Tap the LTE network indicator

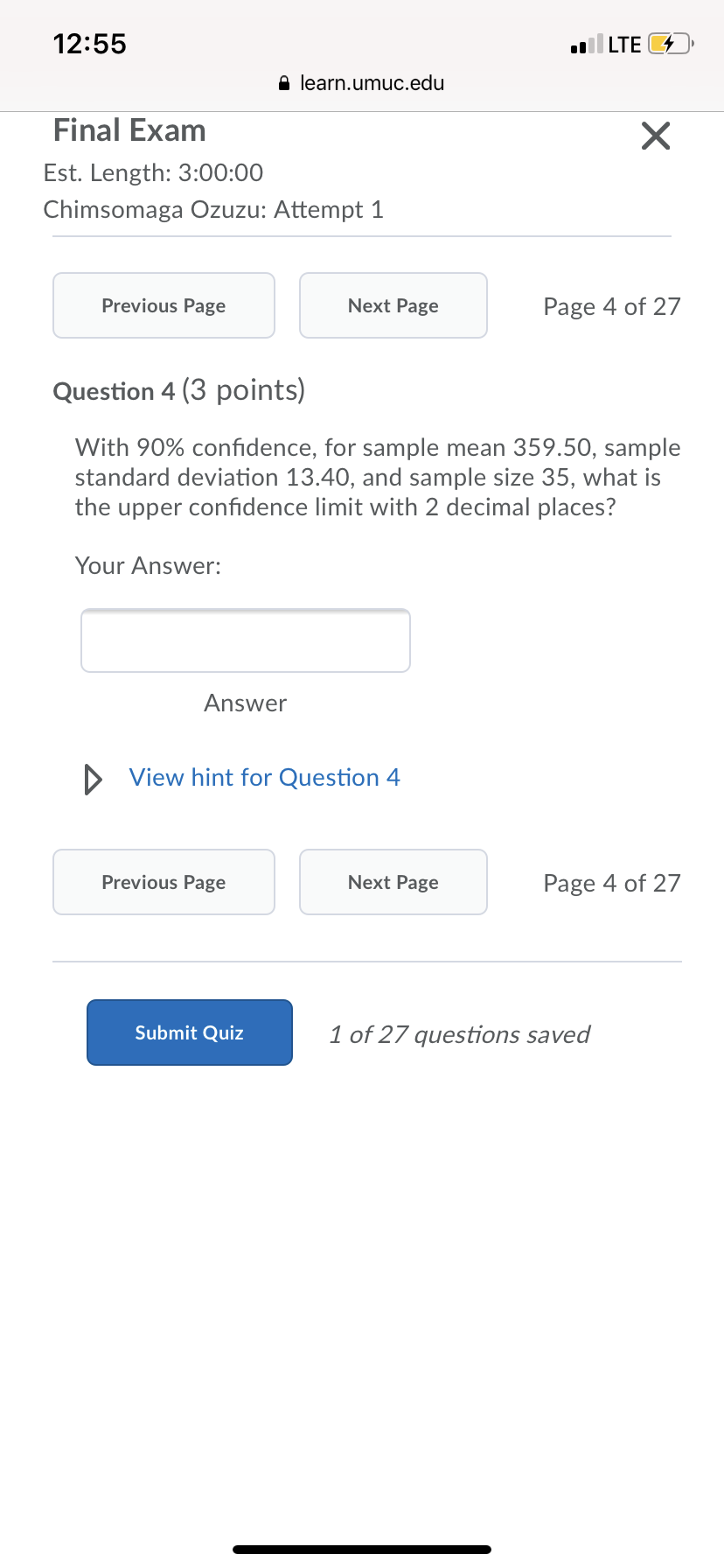pyautogui.click(x=624, y=45)
